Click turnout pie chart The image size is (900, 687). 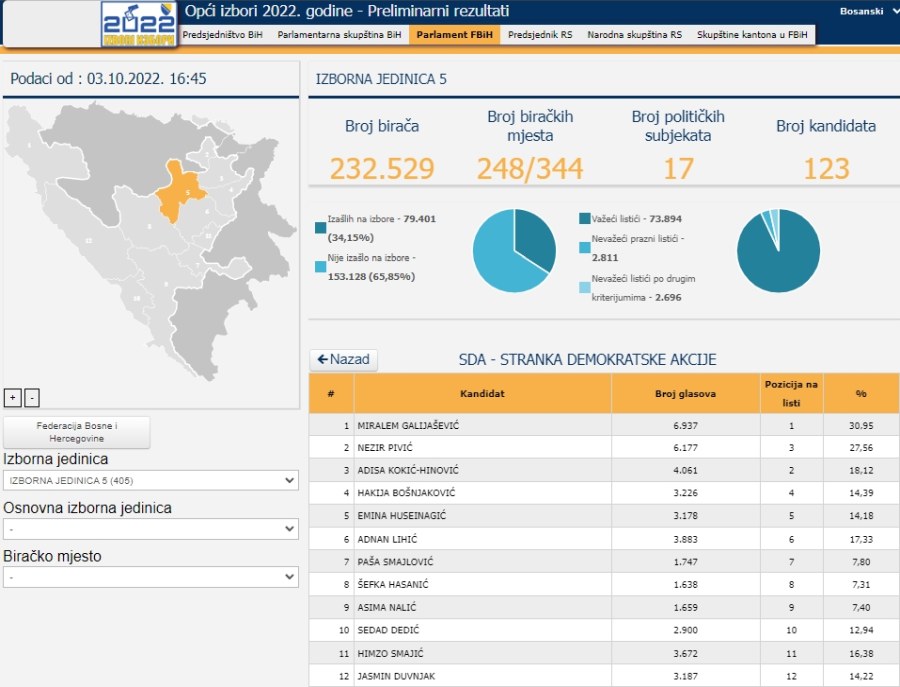[x=514, y=250]
